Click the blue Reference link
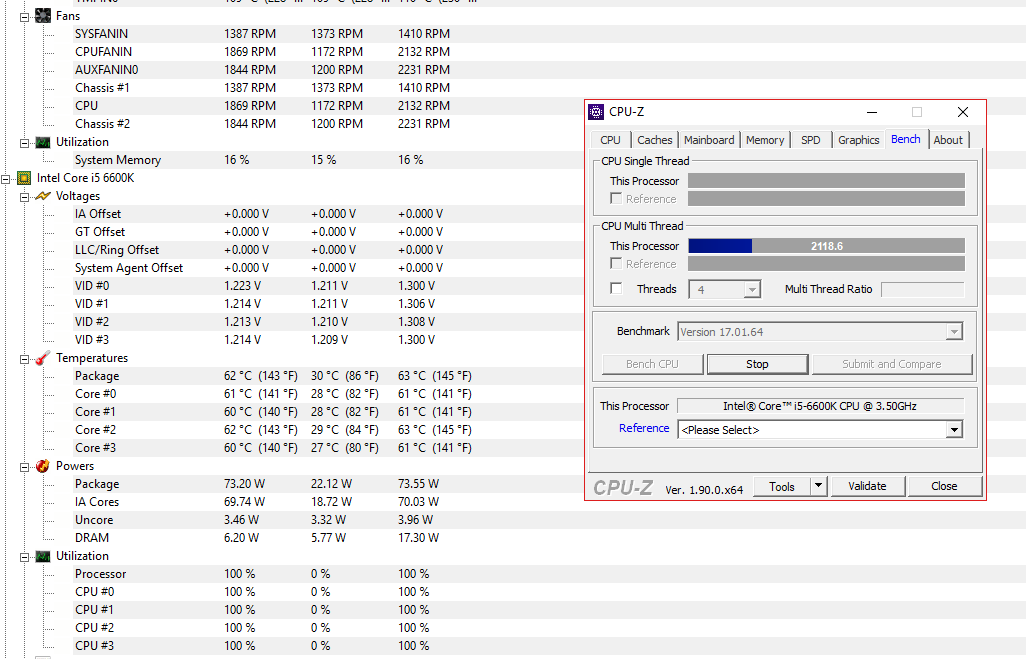The height and width of the screenshot is (659, 1026). click(x=645, y=428)
